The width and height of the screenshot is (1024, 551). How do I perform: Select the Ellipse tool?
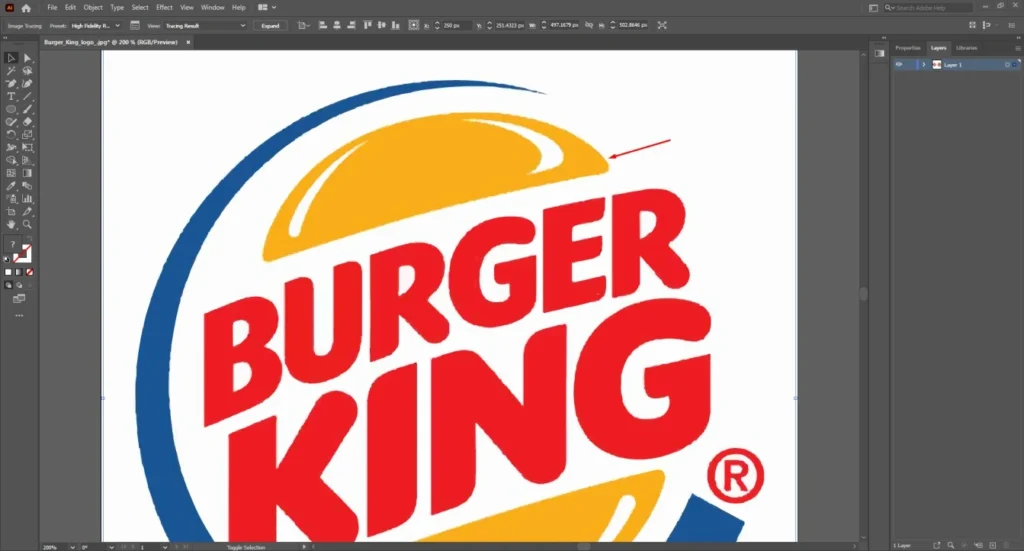tap(11, 109)
